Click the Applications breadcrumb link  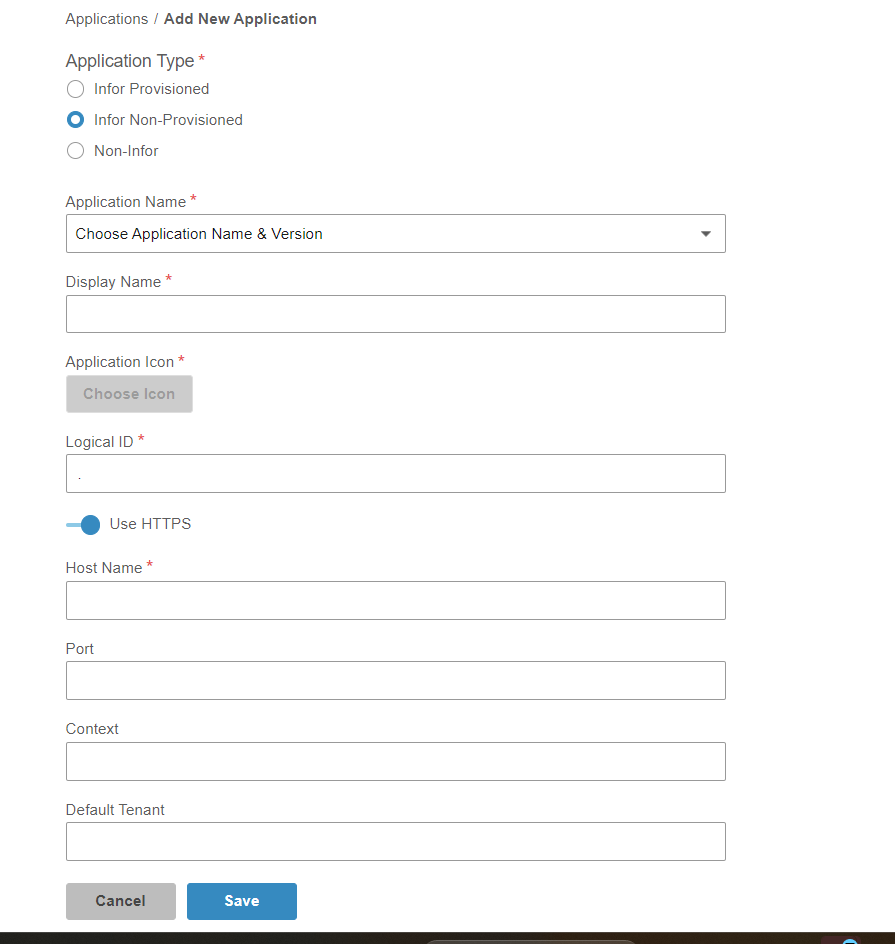pyautogui.click(x=106, y=19)
